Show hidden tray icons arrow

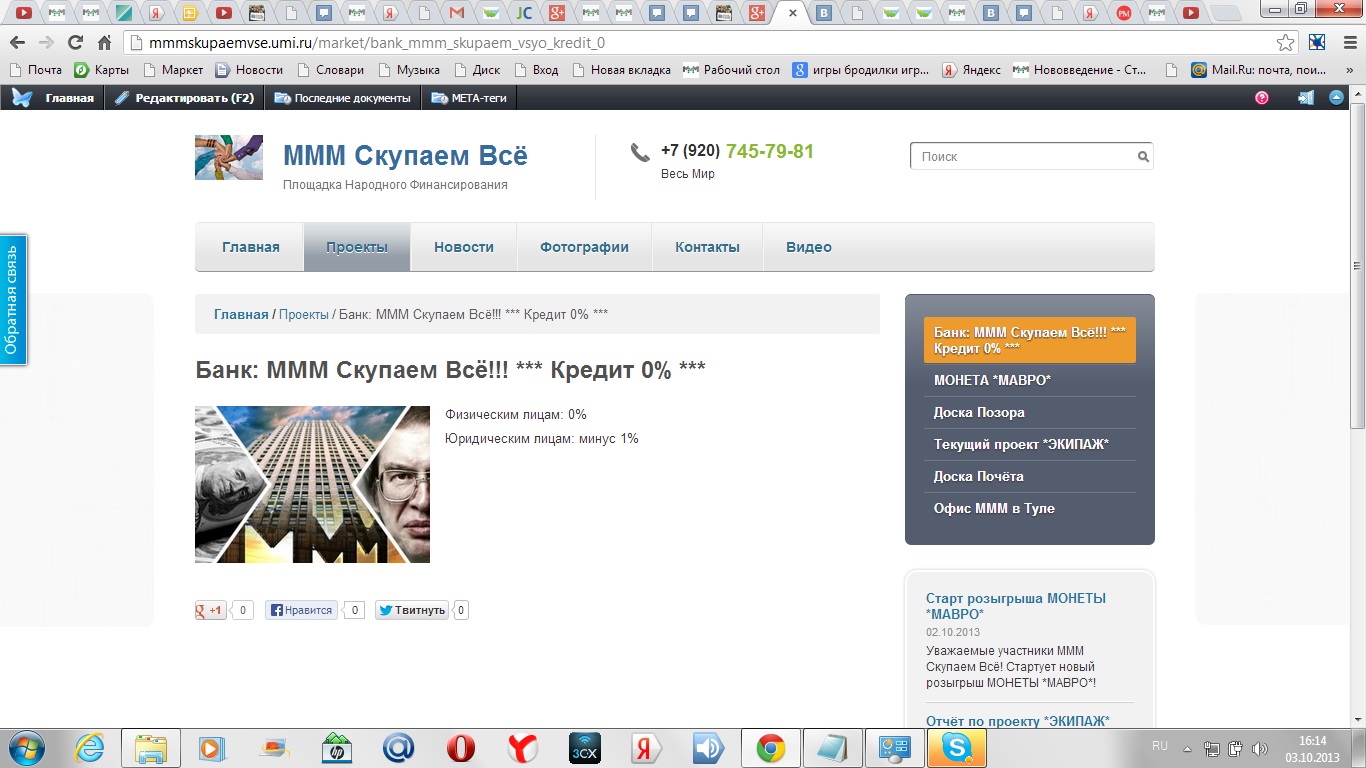pos(1187,747)
